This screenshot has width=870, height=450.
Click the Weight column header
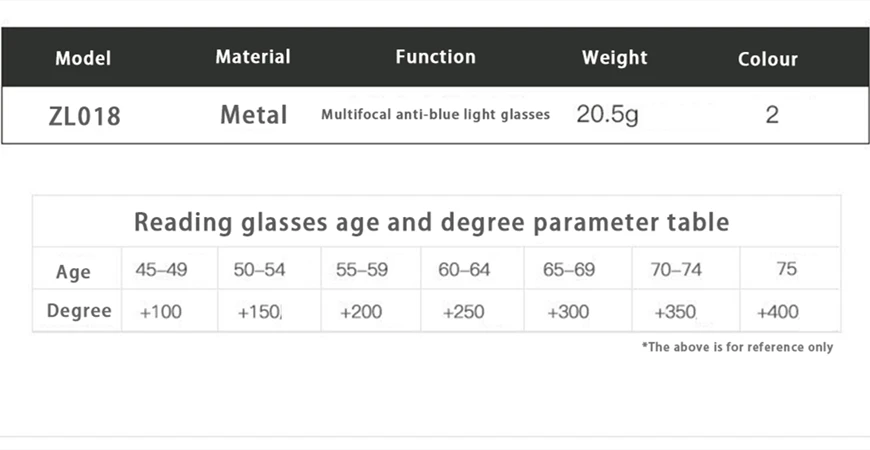[615, 58]
